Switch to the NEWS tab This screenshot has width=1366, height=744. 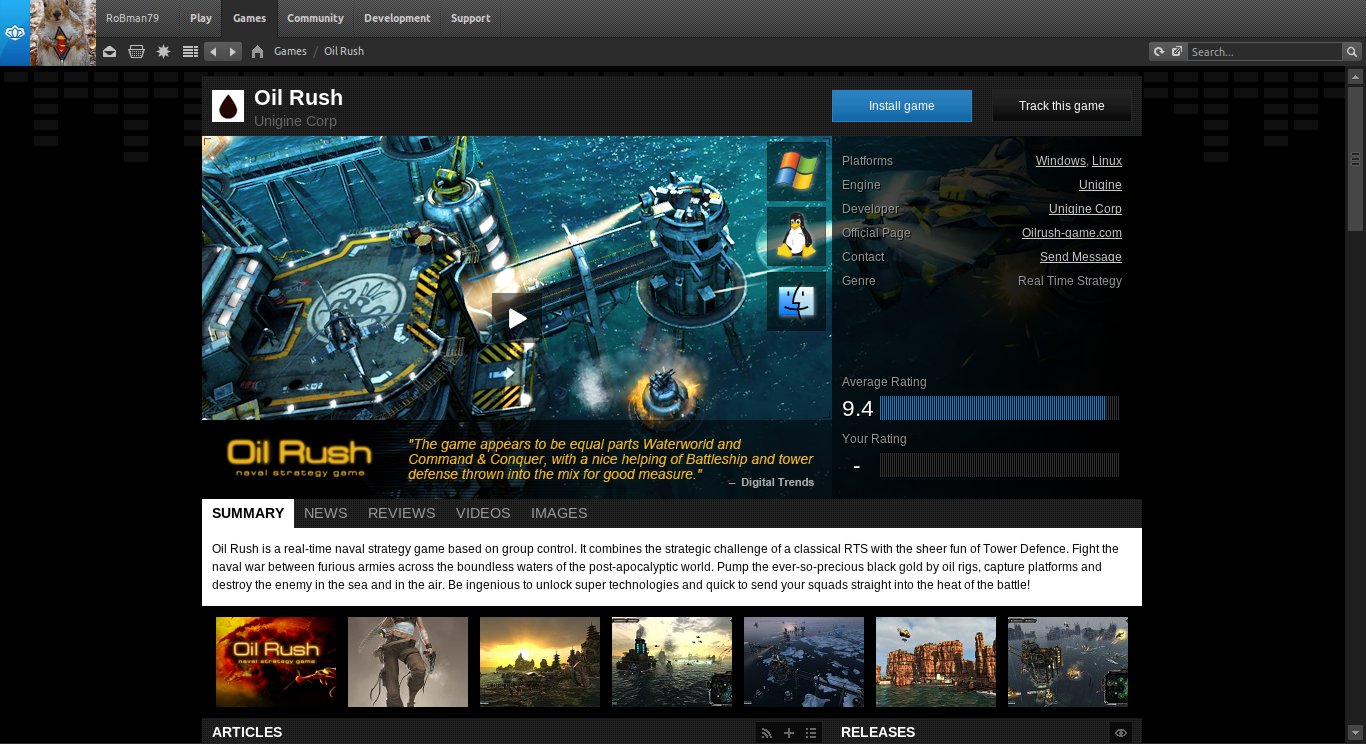pyautogui.click(x=326, y=513)
